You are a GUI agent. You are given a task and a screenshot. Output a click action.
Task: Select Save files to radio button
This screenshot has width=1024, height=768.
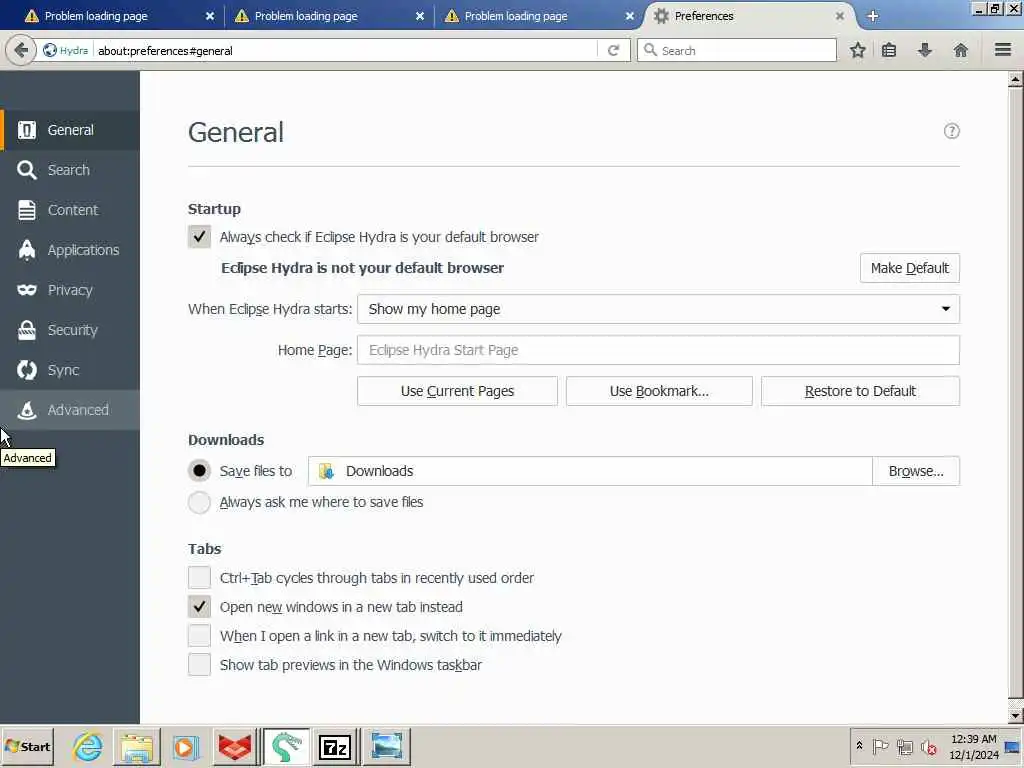click(x=199, y=471)
